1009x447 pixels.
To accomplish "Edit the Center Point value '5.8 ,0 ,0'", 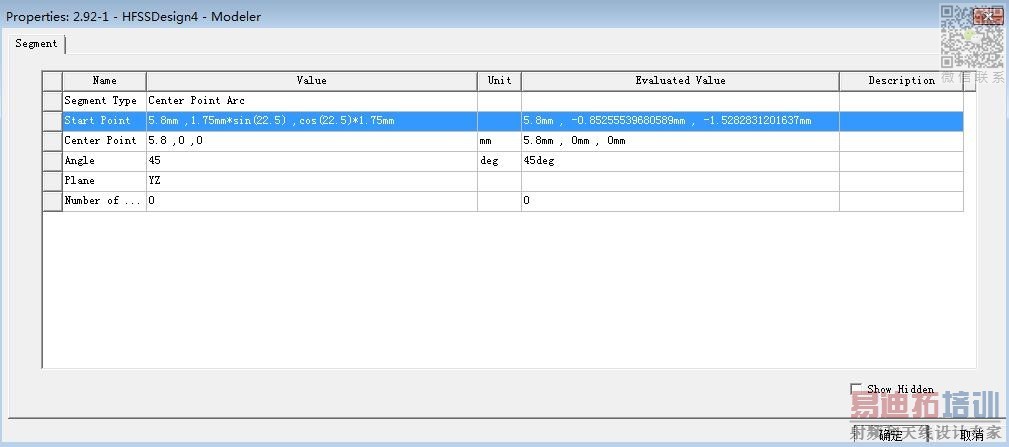I will (x=311, y=141).
